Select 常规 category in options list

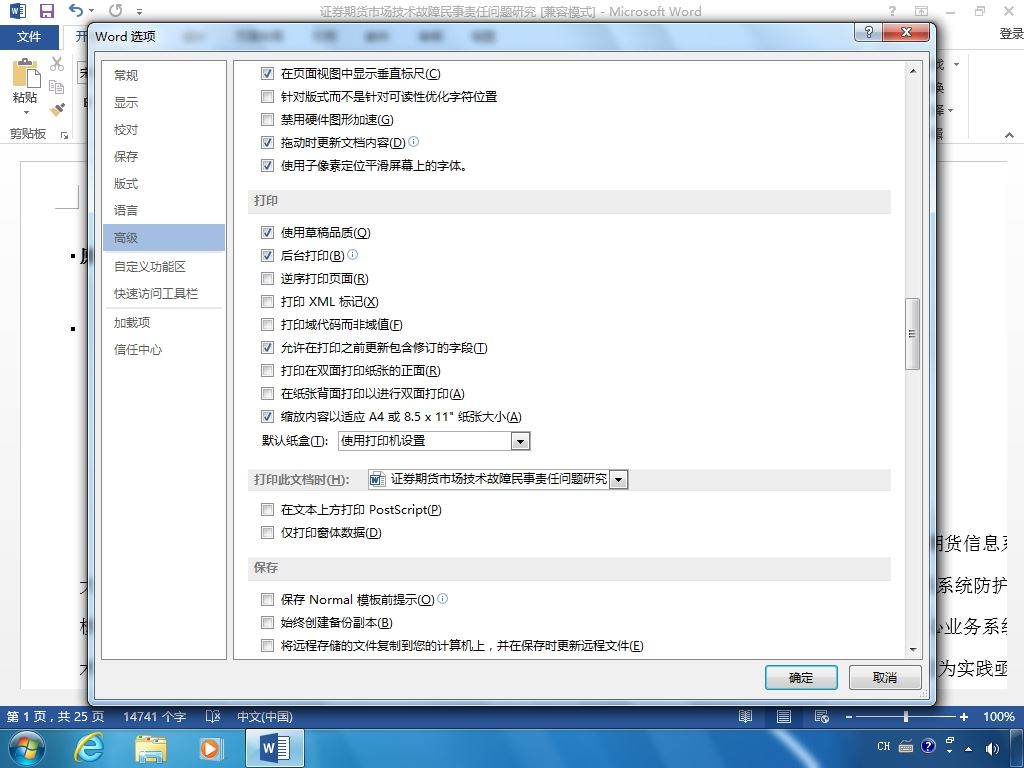point(163,75)
